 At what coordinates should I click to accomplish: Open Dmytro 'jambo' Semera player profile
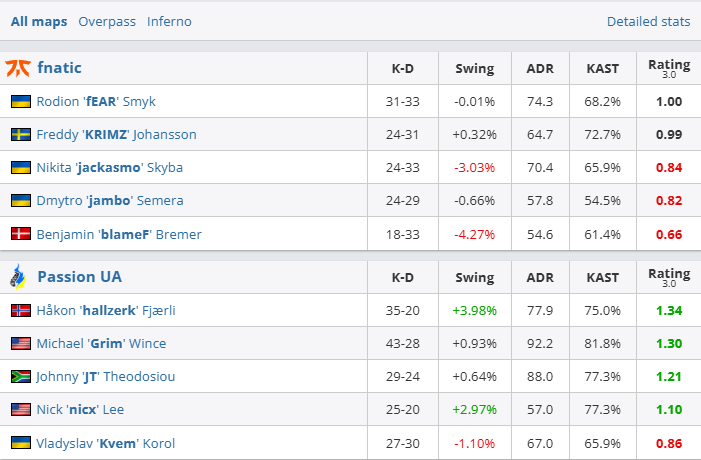(109, 200)
